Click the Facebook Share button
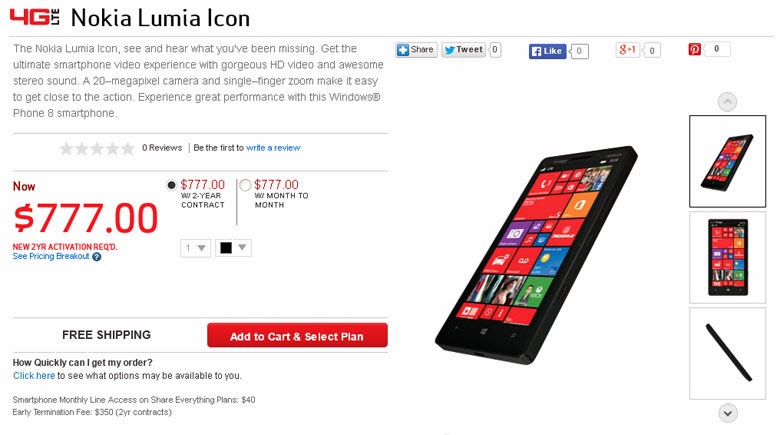 coord(416,49)
